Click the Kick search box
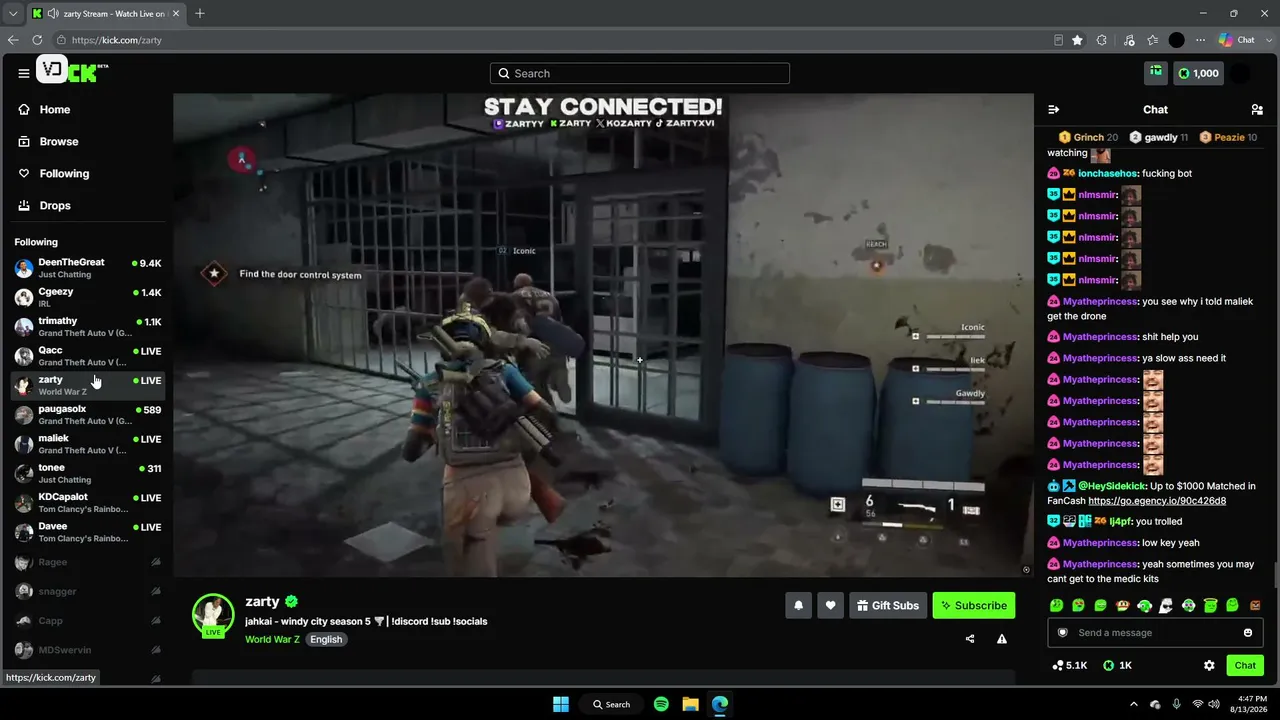This screenshot has height=720, width=1280. click(640, 73)
